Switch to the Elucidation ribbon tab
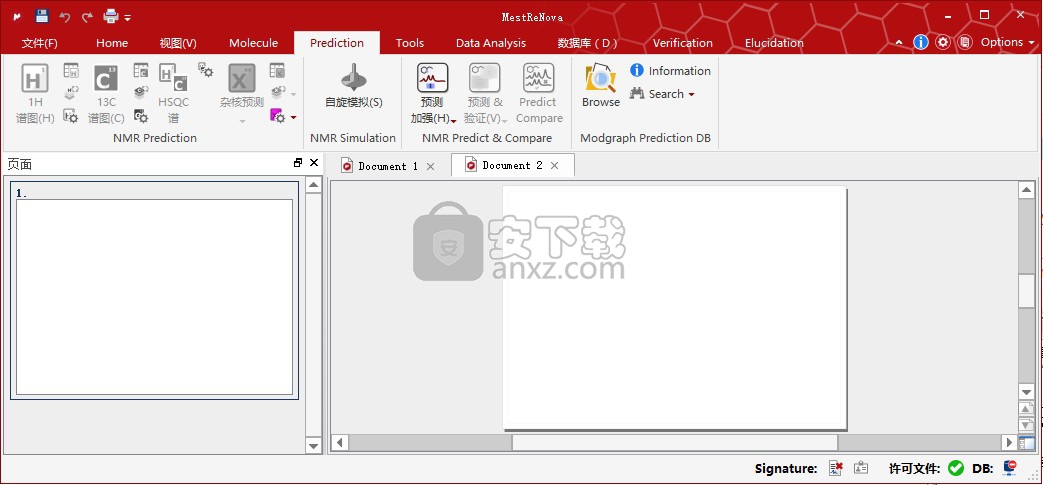 pyautogui.click(x=774, y=43)
